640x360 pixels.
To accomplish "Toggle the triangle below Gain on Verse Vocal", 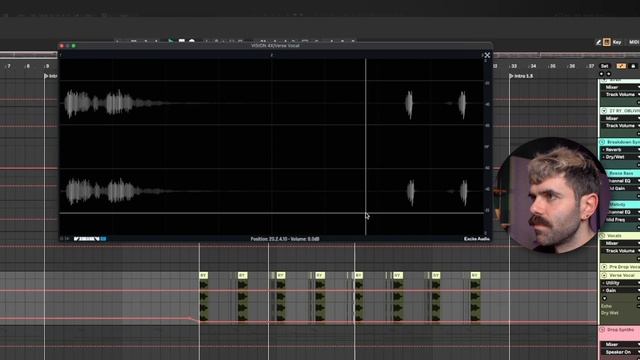I will coord(604,298).
